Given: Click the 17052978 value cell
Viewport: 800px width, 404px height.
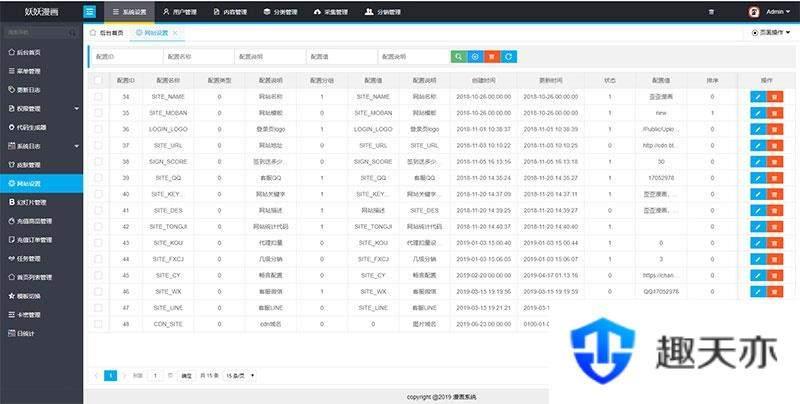Looking at the screenshot, I should point(661,178).
